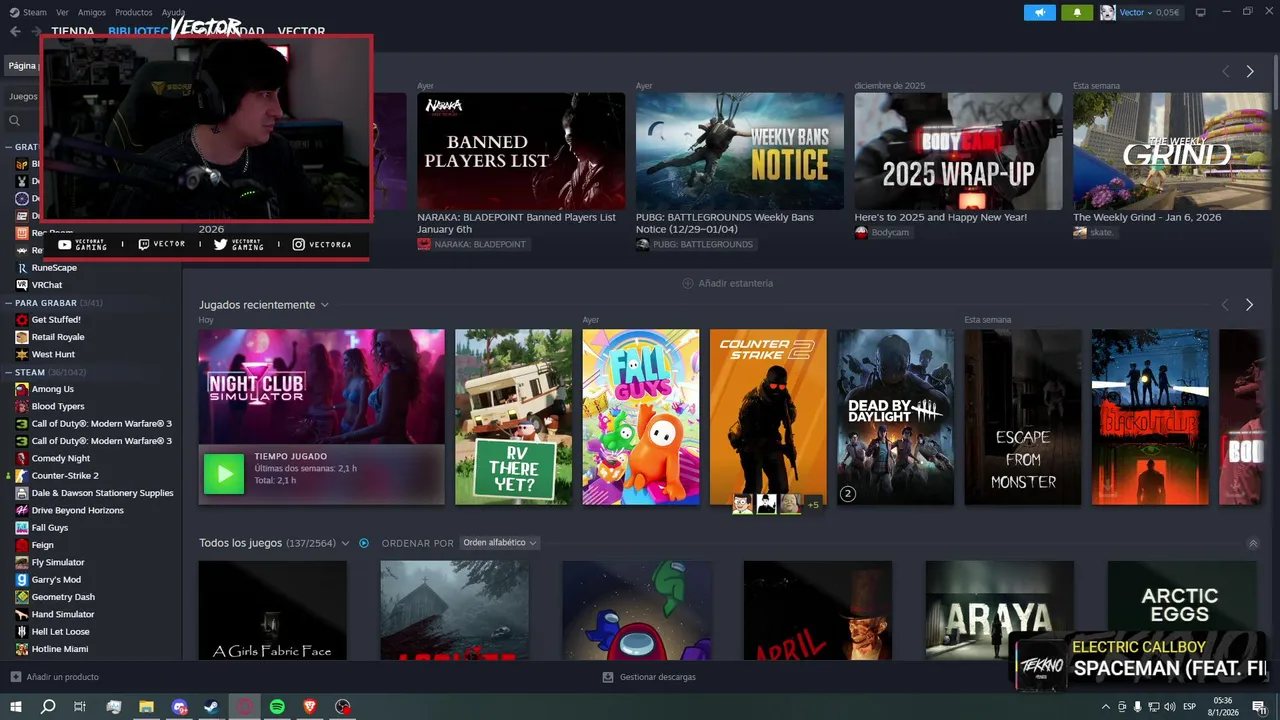Click the library search magnifier icon

pyautogui.click(x=15, y=121)
